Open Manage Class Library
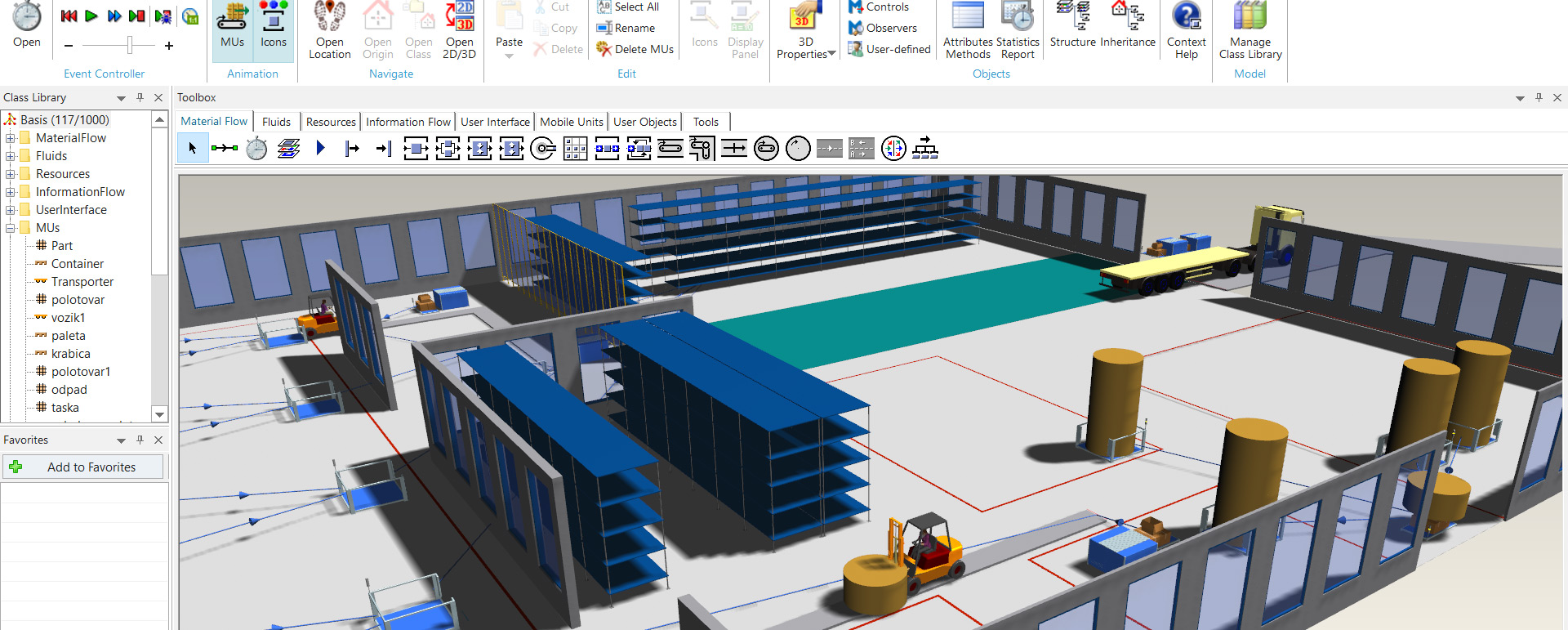1568x630 pixels. [x=1250, y=30]
